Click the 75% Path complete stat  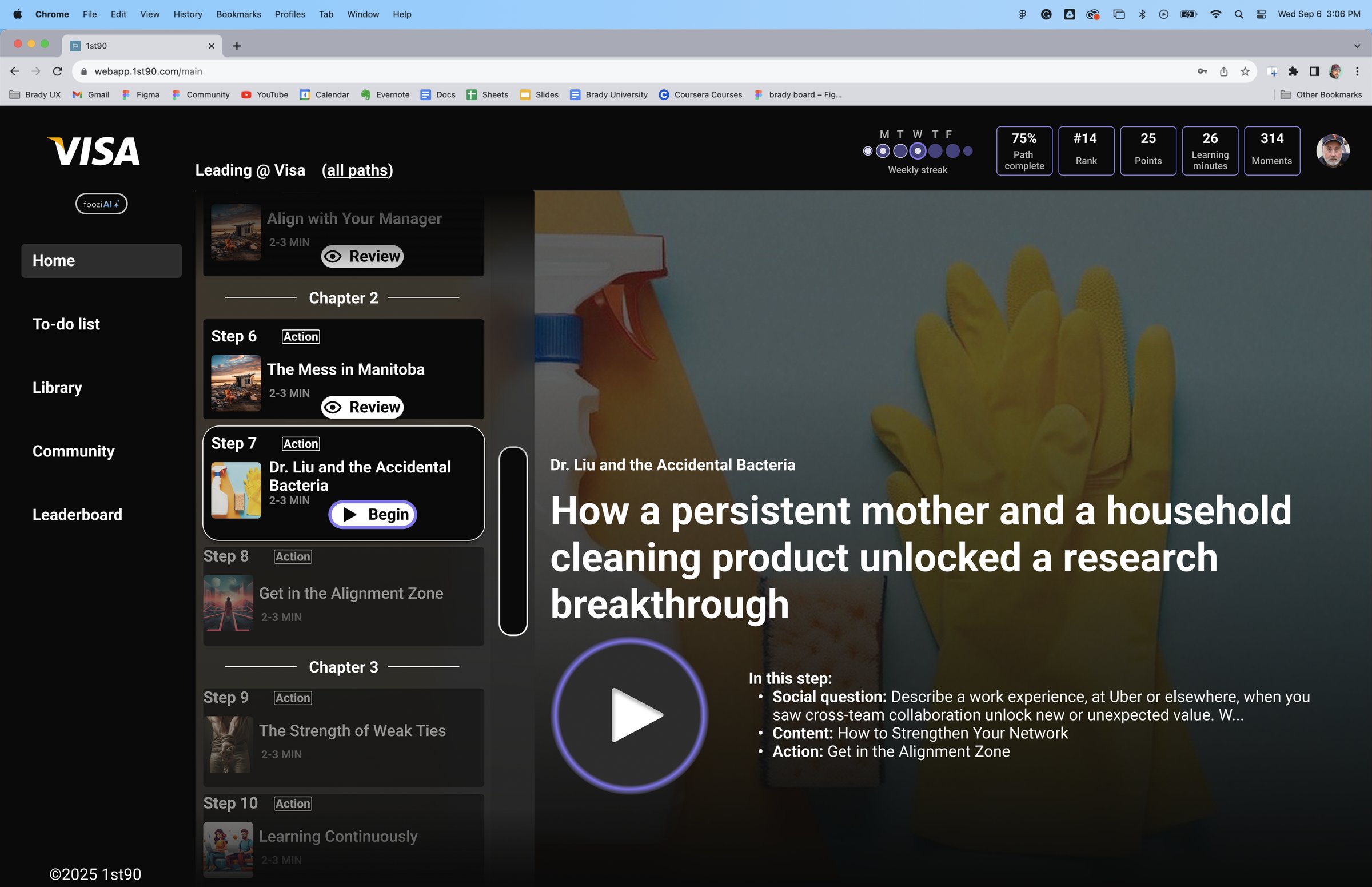point(1024,151)
